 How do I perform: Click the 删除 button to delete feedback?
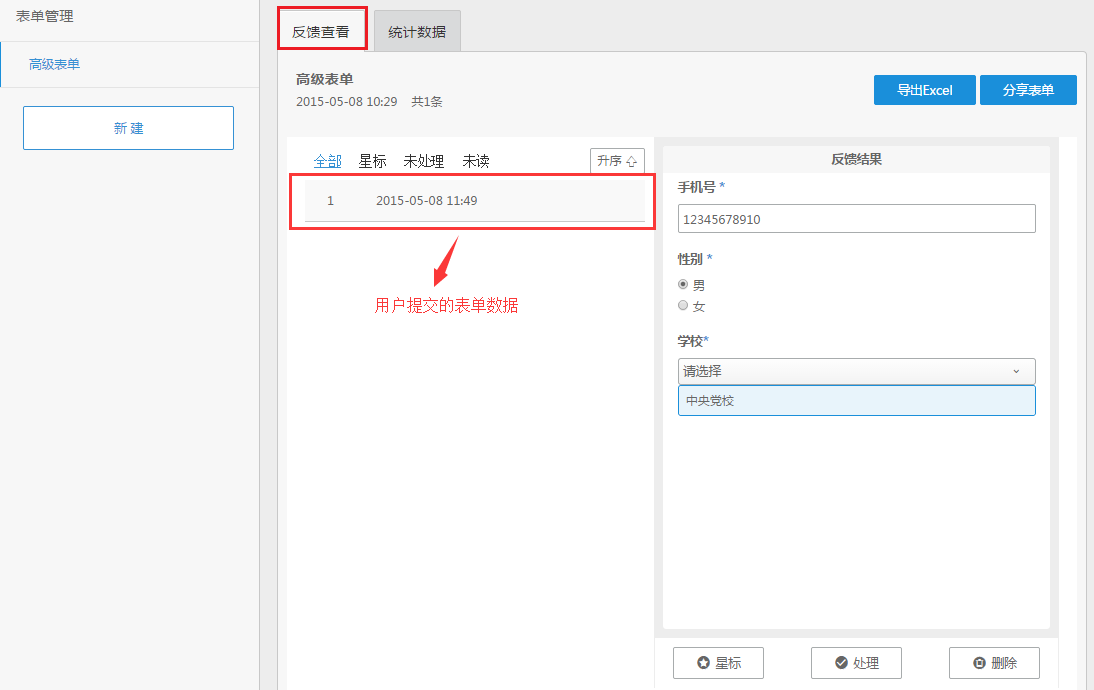coord(994,663)
